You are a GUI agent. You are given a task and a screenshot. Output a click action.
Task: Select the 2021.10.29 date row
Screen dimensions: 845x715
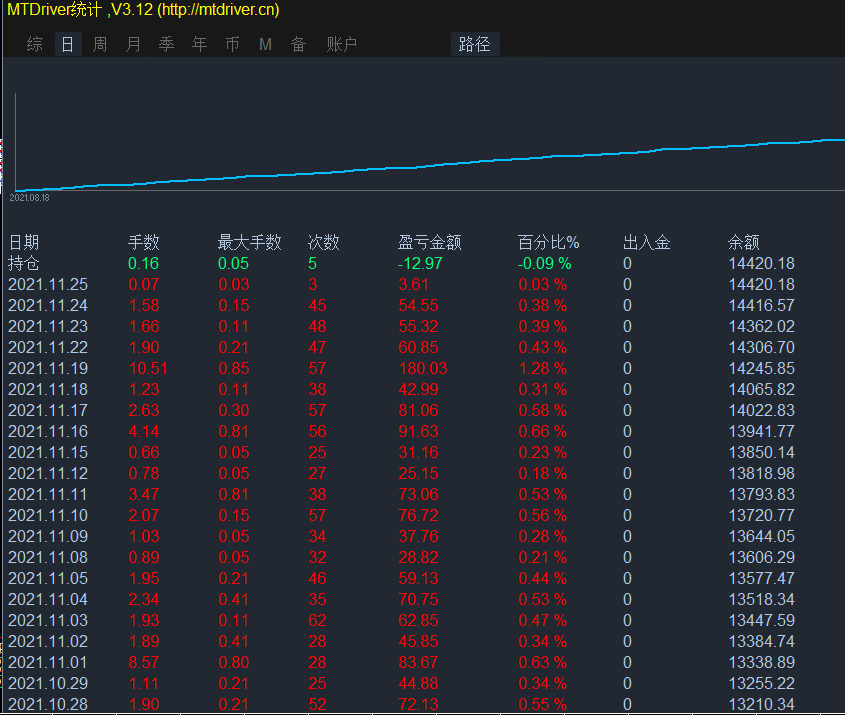point(48,684)
